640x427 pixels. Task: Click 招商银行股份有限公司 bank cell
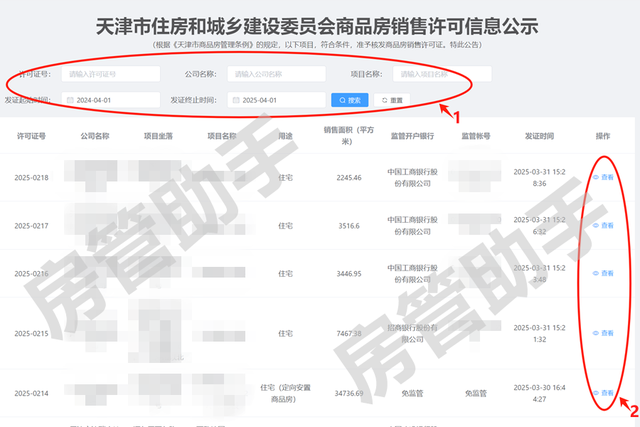412,333
